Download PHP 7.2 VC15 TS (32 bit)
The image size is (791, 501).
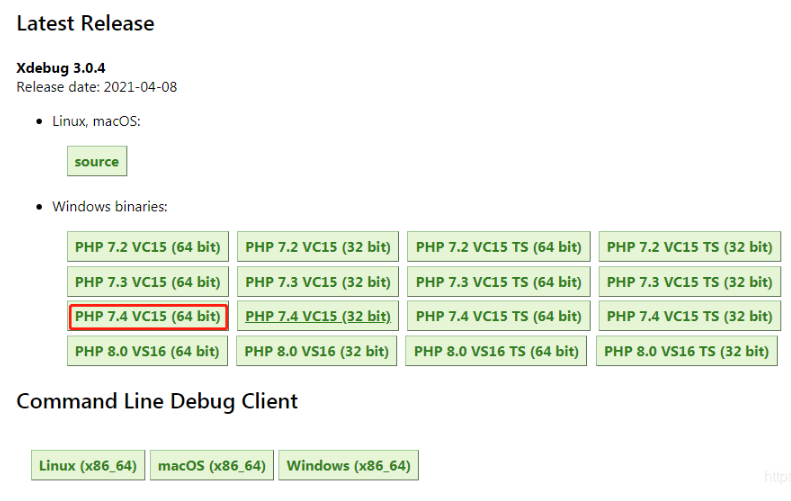(x=690, y=246)
